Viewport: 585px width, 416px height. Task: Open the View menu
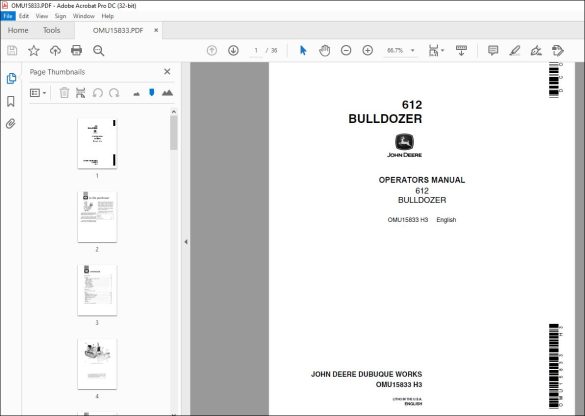click(x=41, y=16)
